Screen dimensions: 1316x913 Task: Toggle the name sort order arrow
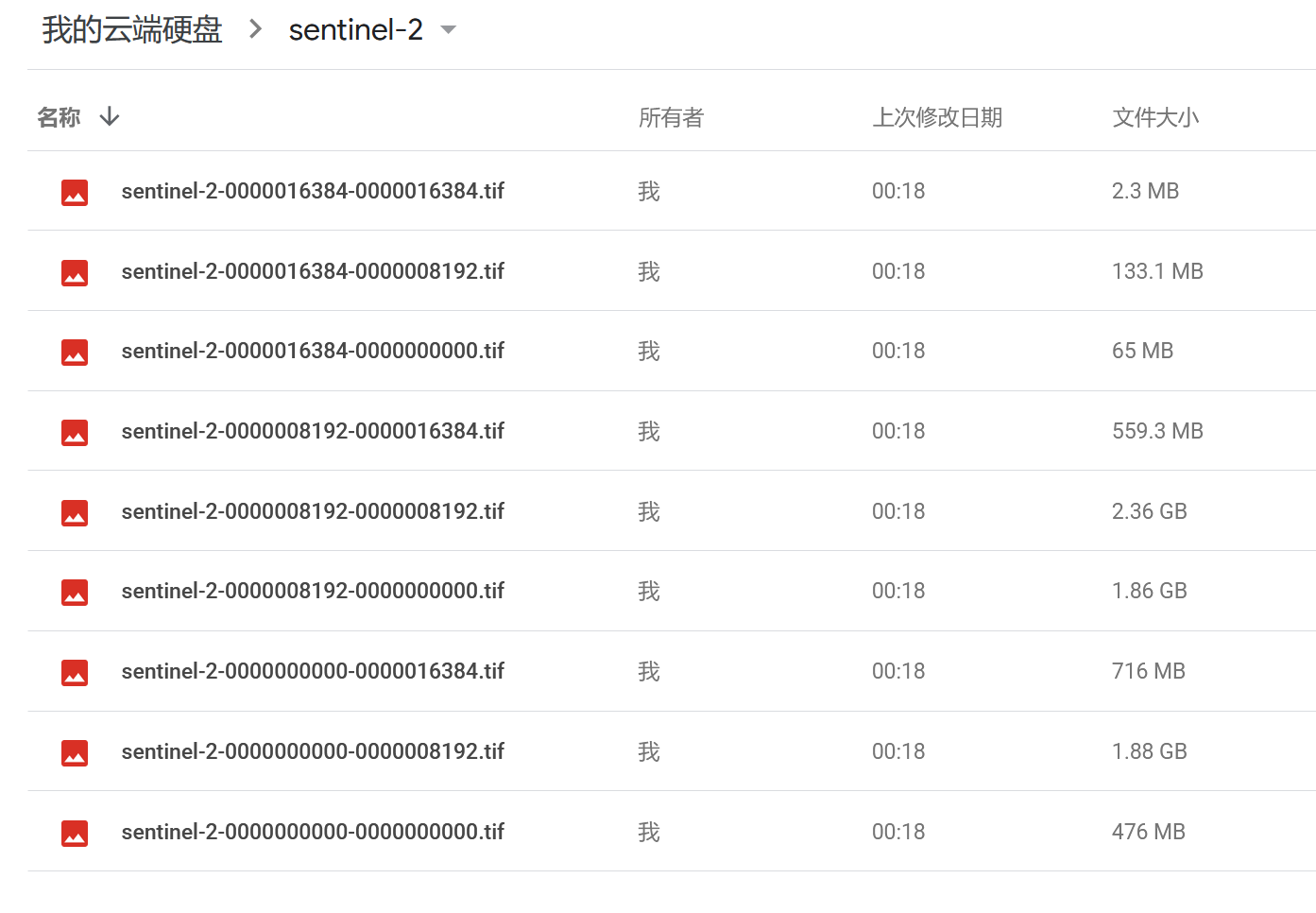[110, 116]
